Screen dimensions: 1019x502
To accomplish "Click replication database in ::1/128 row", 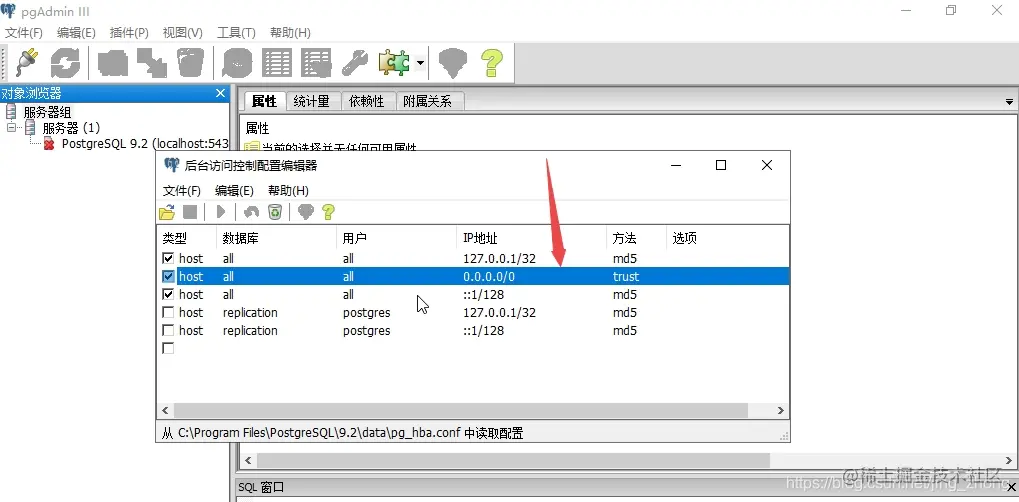I will point(250,330).
